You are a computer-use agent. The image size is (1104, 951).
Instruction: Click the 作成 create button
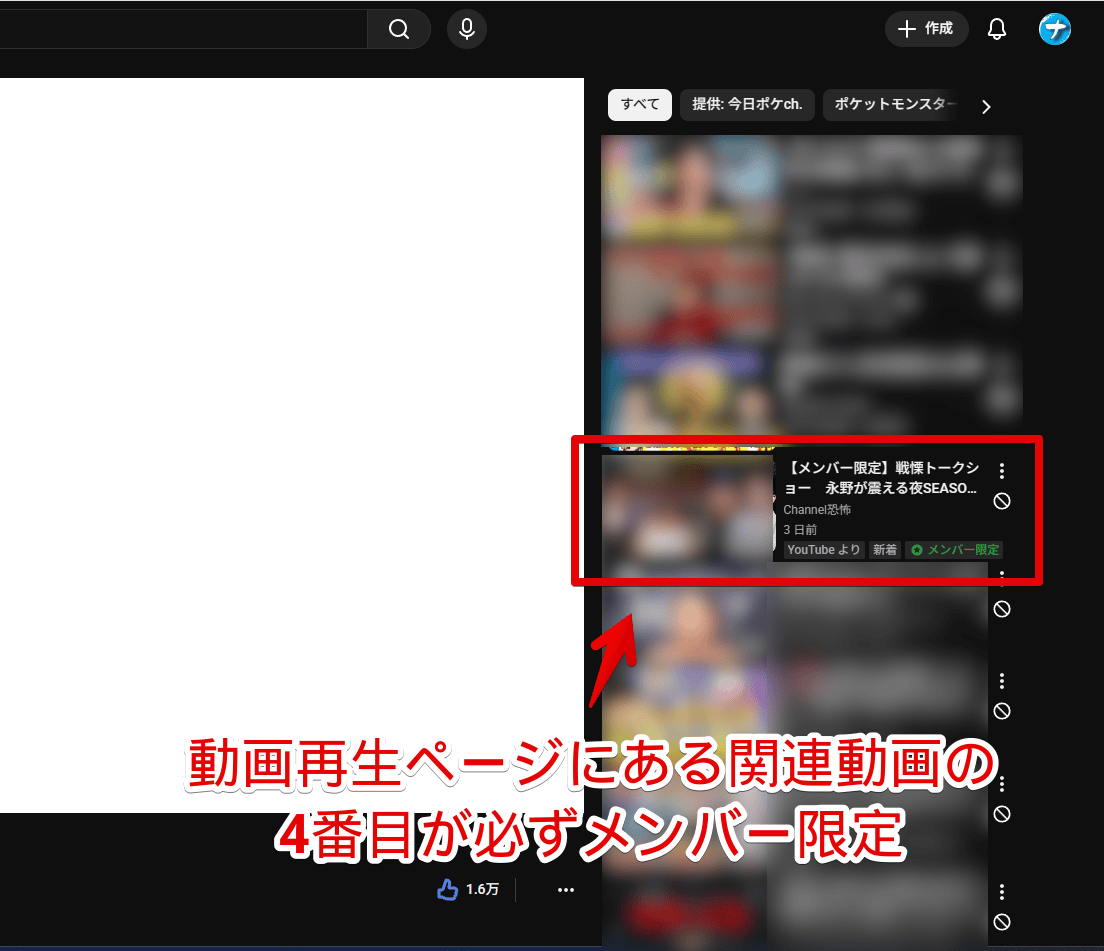(x=926, y=29)
